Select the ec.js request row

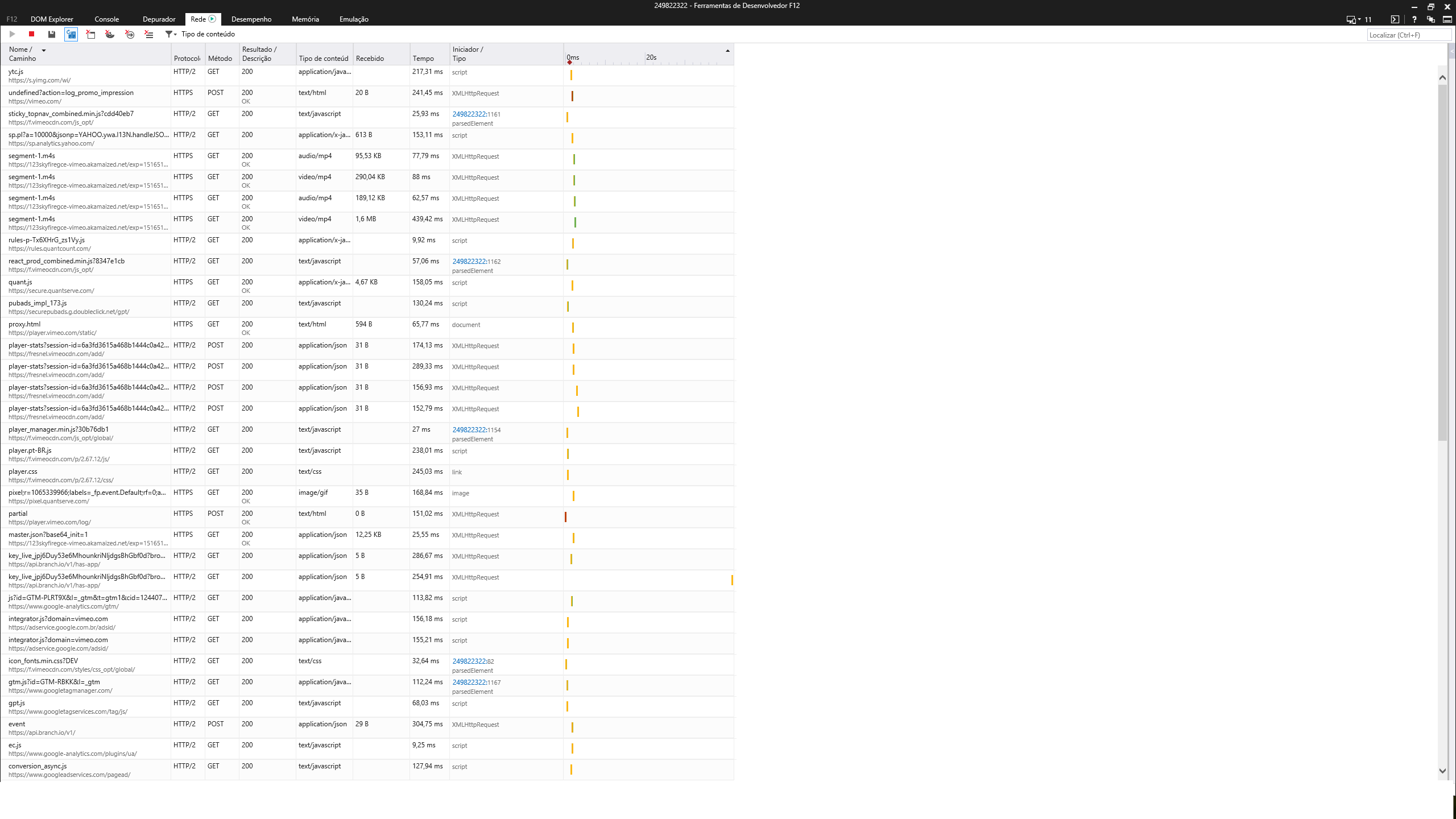(367, 749)
